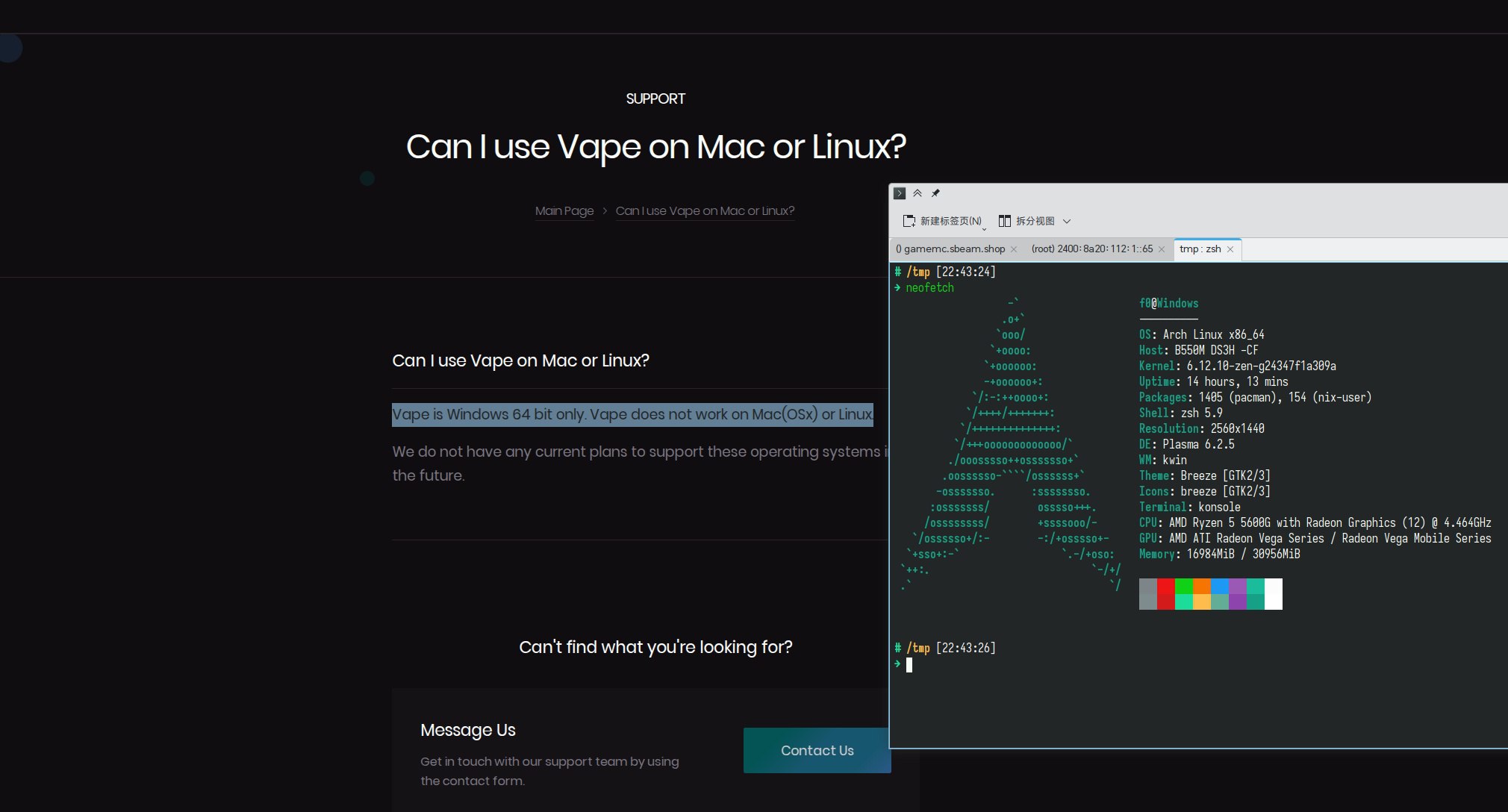This screenshot has width=1508, height=812.
Task: Click the keep-above double chevron icon
Action: (x=917, y=193)
